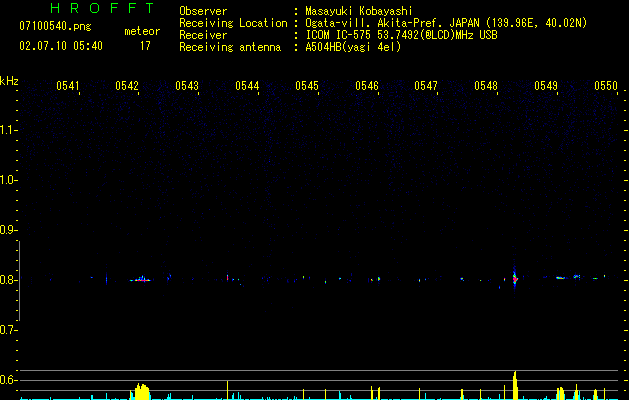Click the HROFFT title text
Viewport: 629px width, 400px height.
(103, 8)
